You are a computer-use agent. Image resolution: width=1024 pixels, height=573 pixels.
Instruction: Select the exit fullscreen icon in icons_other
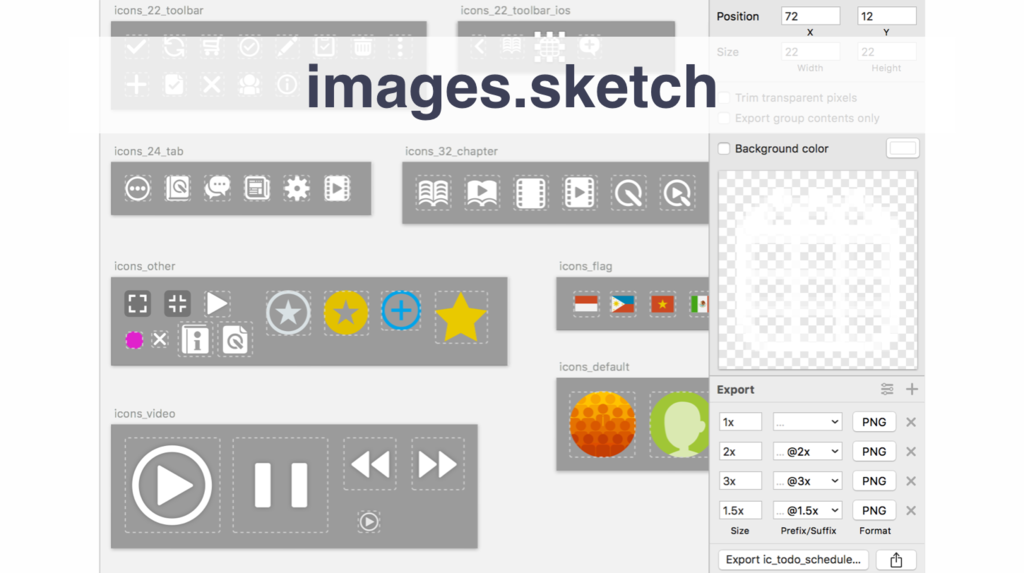(x=177, y=303)
